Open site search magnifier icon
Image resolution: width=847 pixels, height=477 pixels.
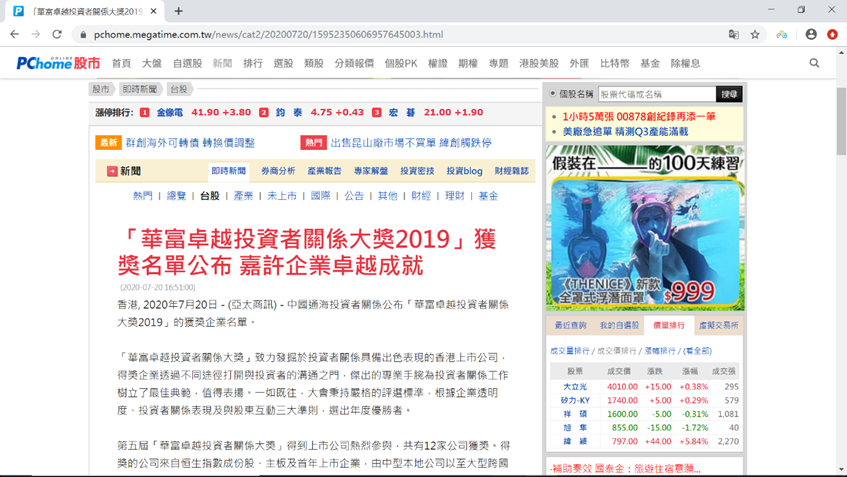(814, 63)
